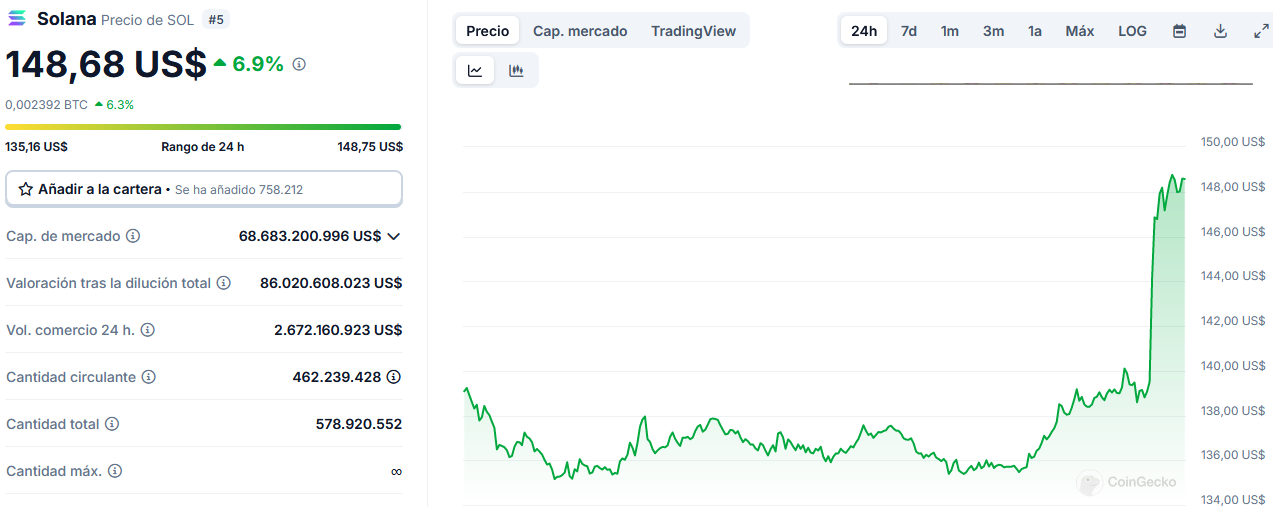Click the 578.920.552 total supply value
The height and width of the screenshot is (507, 1273).
coord(359,424)
